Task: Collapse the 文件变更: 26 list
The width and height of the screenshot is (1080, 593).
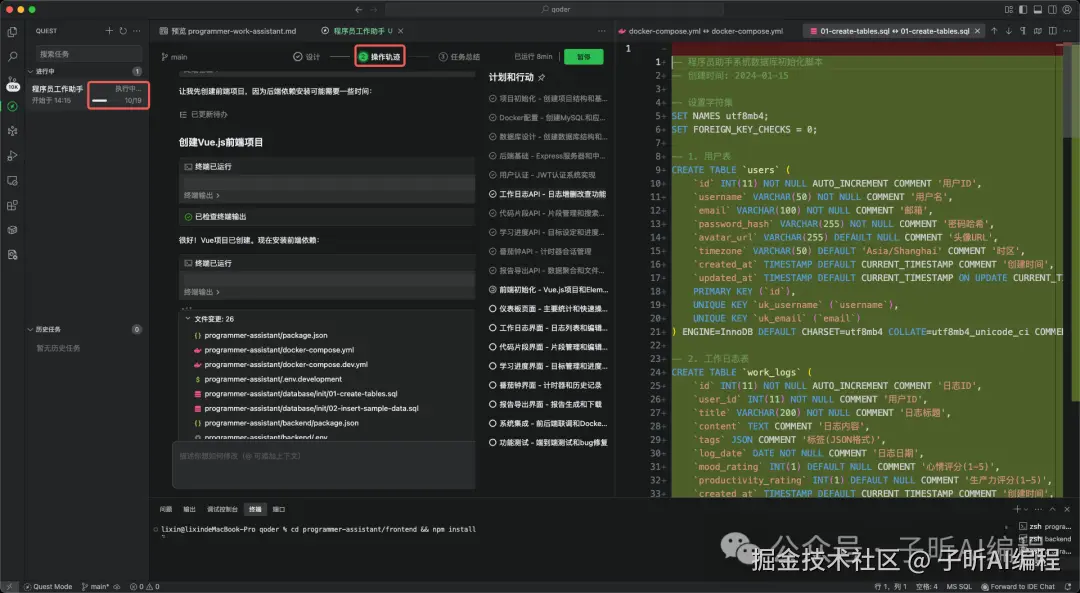Action: pyautogui.click(x=187, y=319)
